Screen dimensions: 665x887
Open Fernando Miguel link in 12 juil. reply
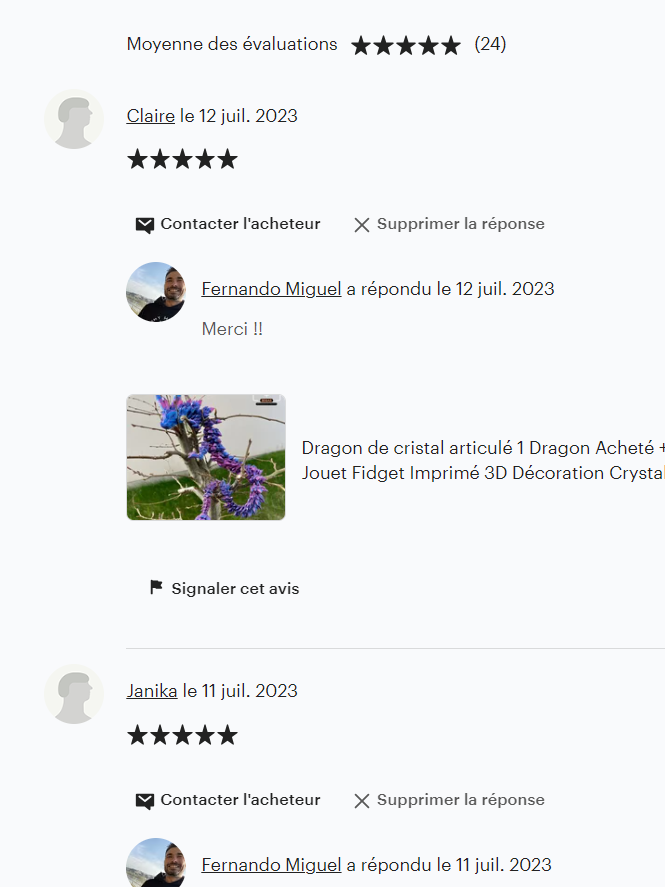coord(271,289)
